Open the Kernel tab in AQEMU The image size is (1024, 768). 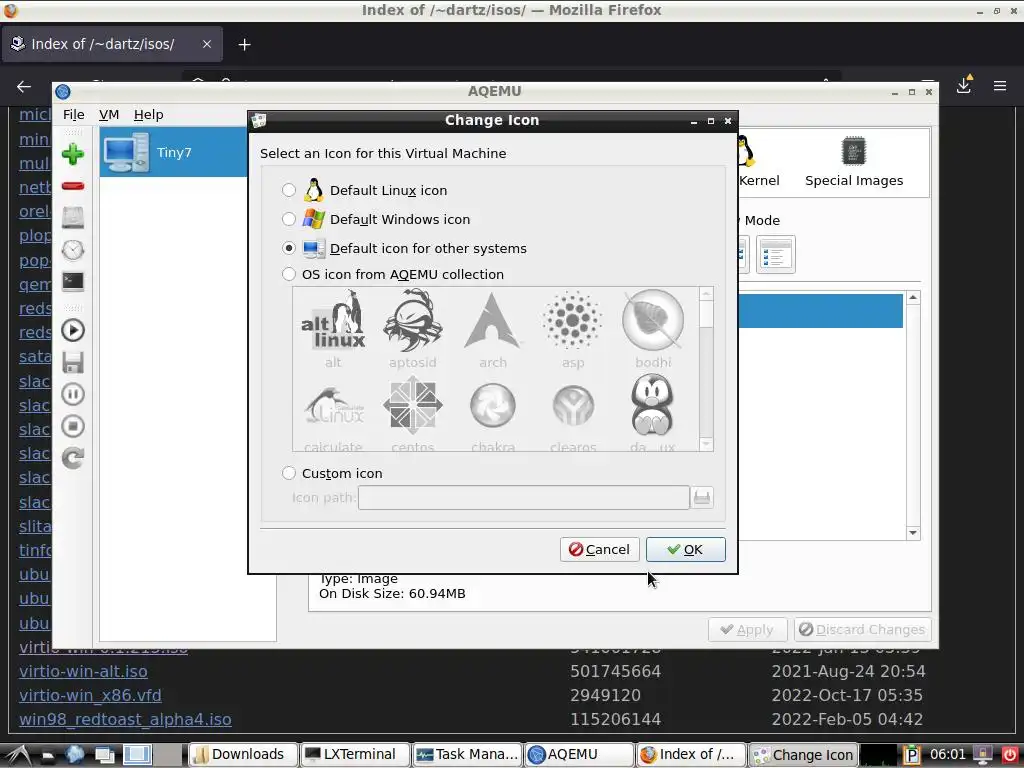(x=758, y=162)
